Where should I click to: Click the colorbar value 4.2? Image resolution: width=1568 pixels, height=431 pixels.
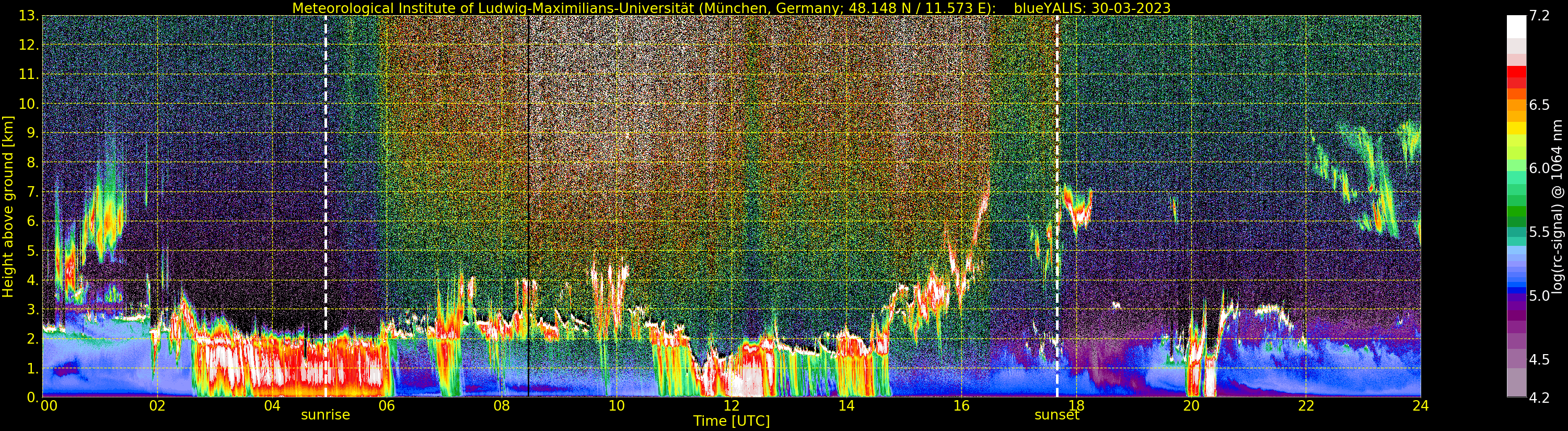[1539, 398]
